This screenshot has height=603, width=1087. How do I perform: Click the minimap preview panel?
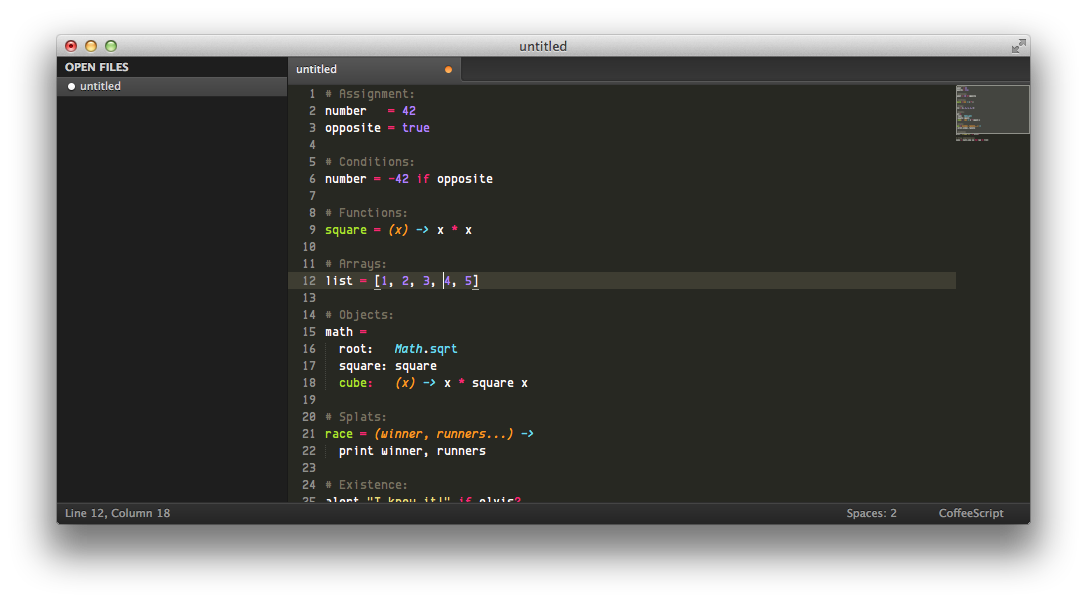pos(992,109)
